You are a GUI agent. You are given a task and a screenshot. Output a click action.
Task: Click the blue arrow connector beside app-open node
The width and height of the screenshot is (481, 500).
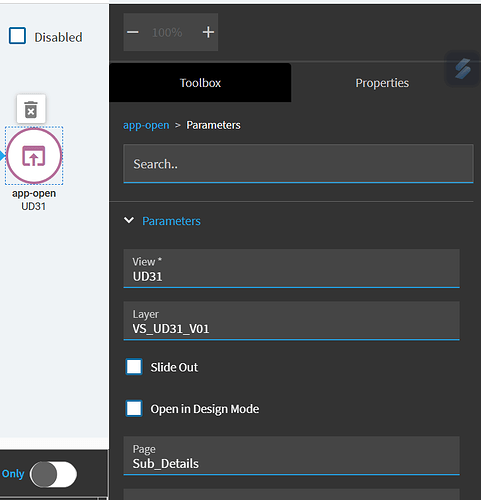(2, 156)
